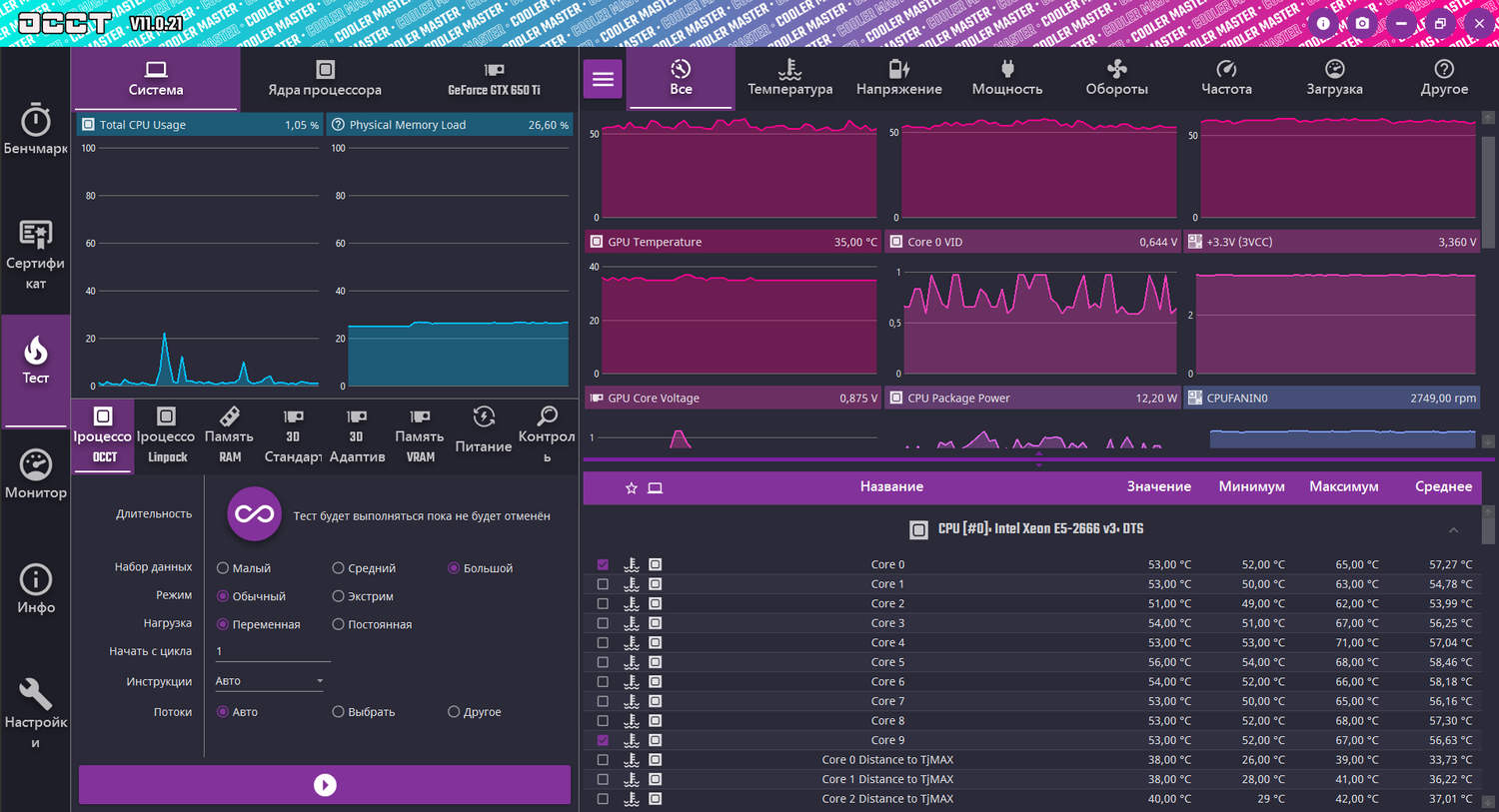This screenshot has height=812, width=1499.
Task: Select the Память VRAM test
Action: click(420, 435)
